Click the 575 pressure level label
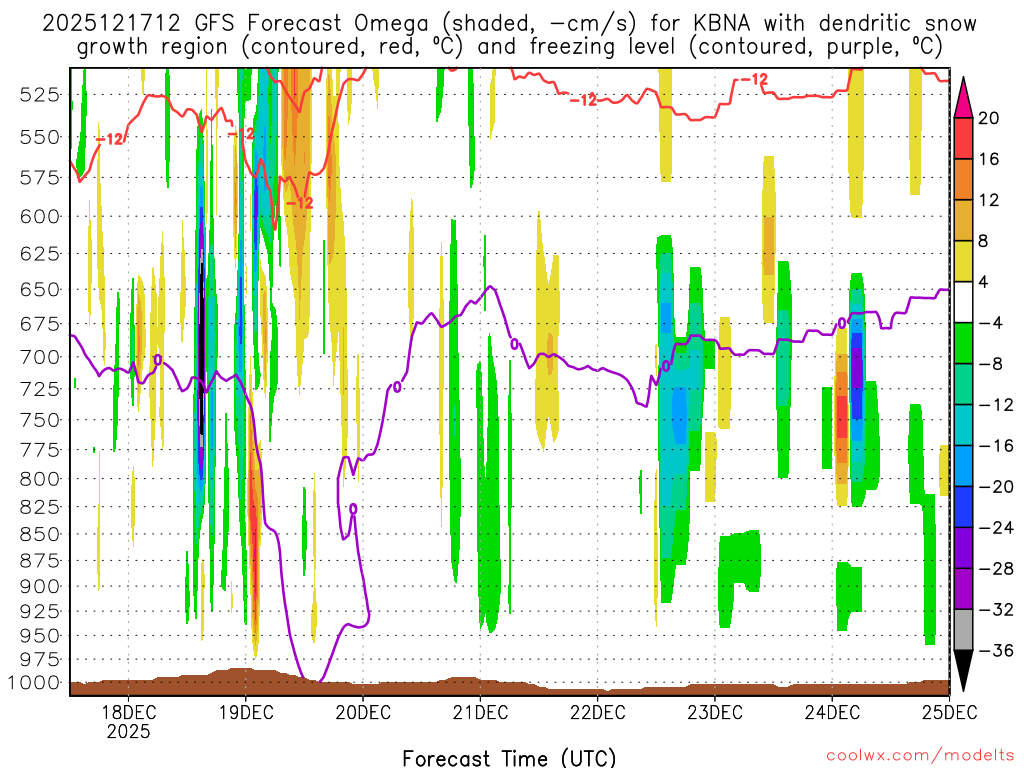 click(x=39, y=178)
